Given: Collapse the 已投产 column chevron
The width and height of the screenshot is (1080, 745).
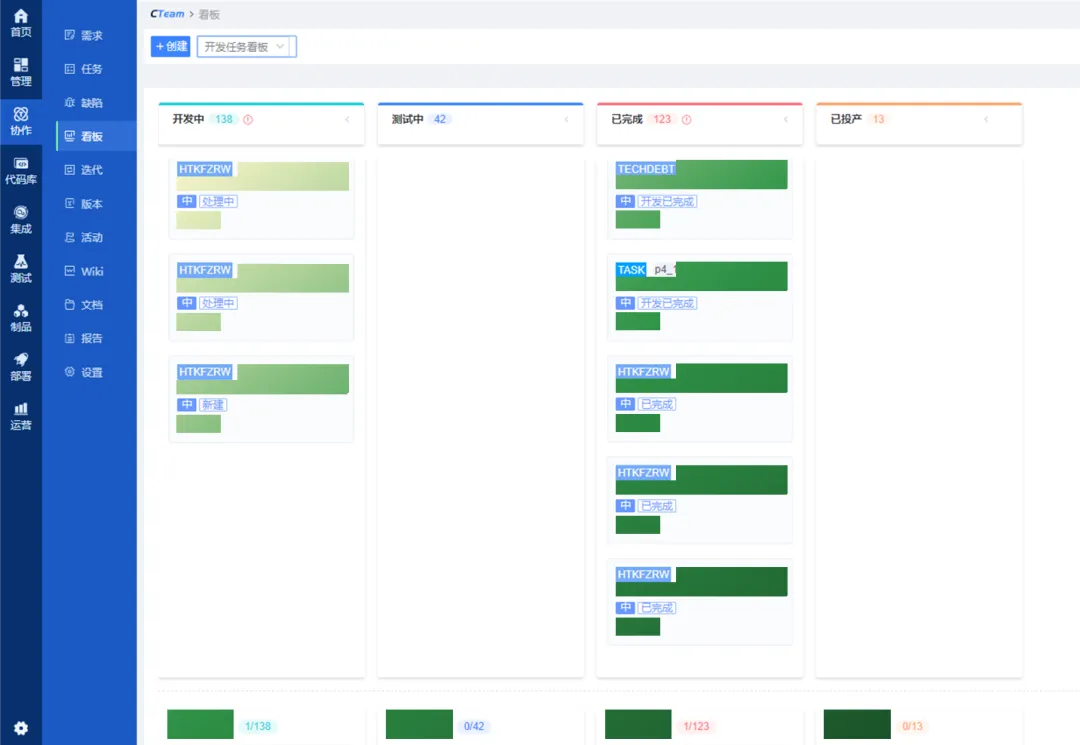Looking at the screenshot, I should click(986, 120).
